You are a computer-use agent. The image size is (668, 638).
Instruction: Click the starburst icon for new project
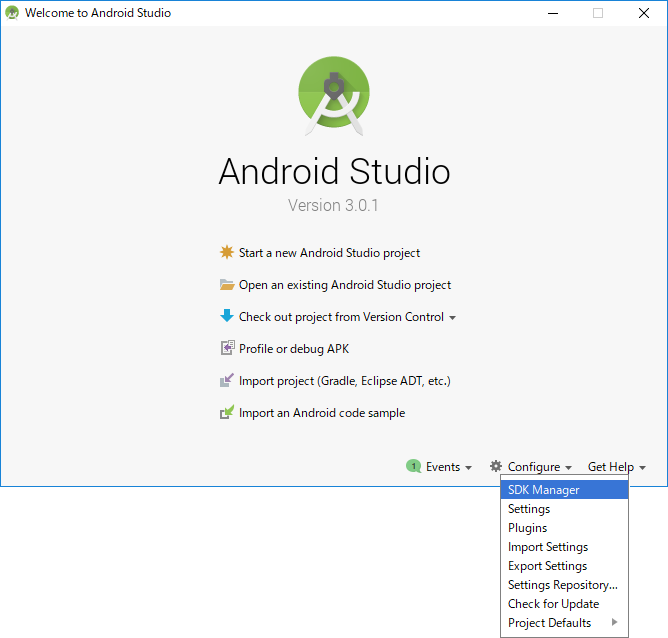(227, 252)
